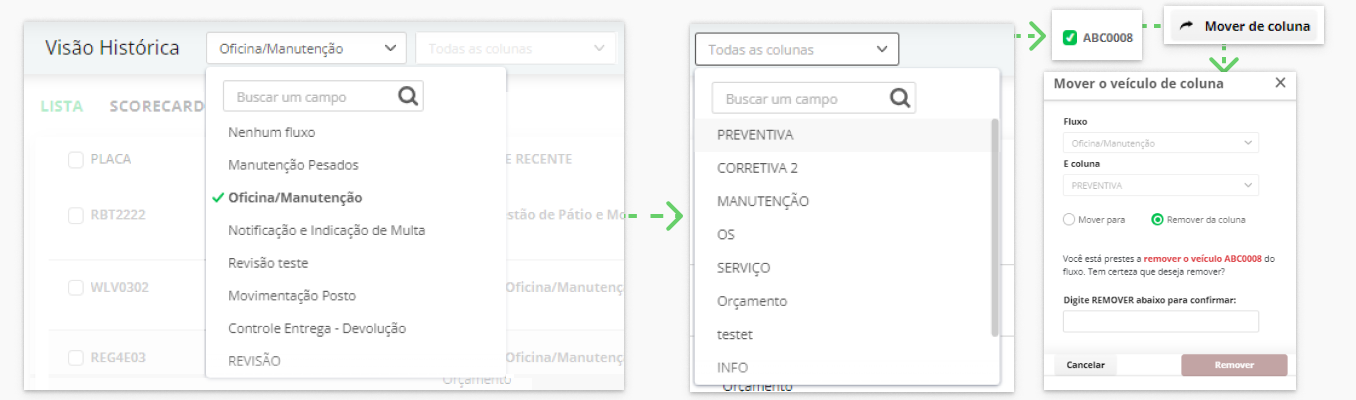Image resolution: width=1356 pixels, height=400 pixels.
Task: Click the Remover confirmation button
Action: point(1234,365)
